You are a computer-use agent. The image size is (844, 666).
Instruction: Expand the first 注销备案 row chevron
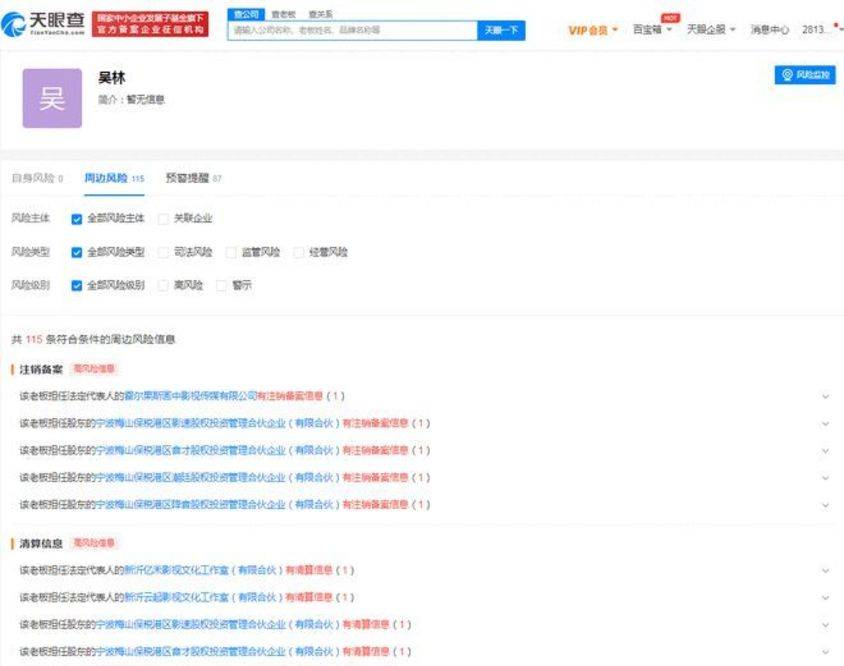[x=825, y=397]
